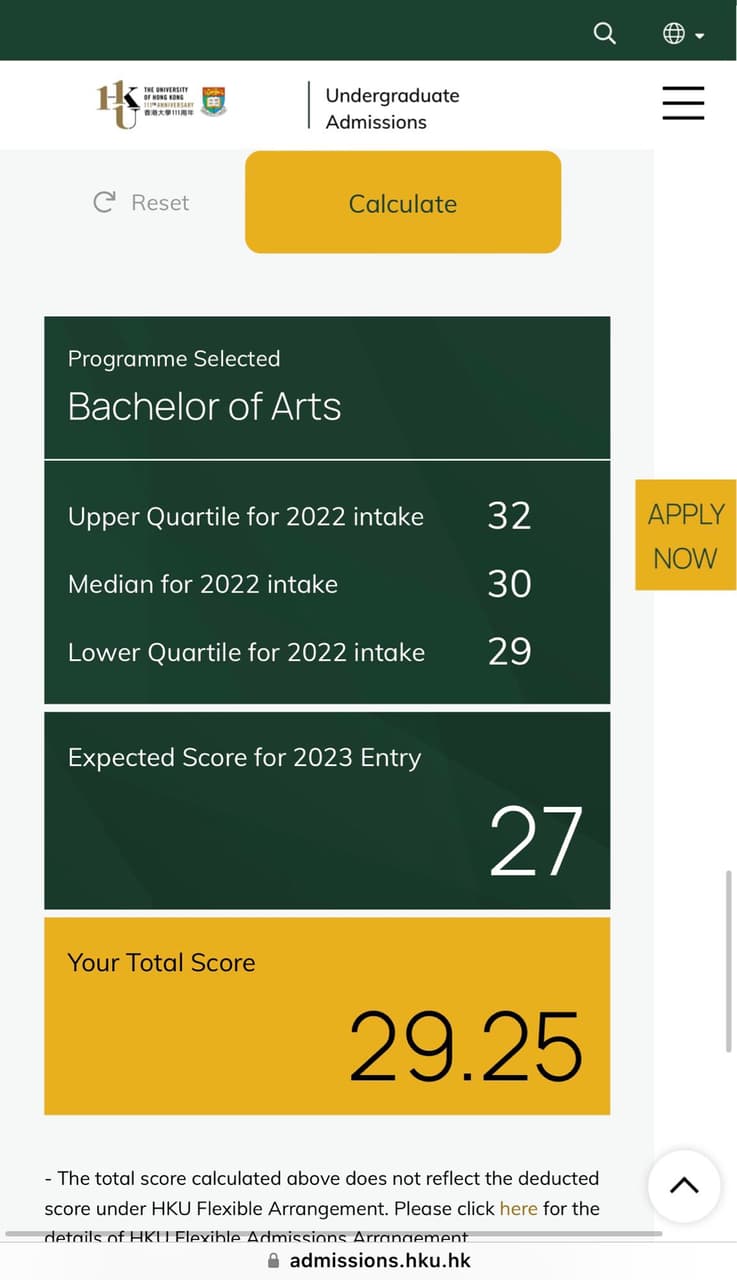Follow the "here" link for Flexible Arrangement

518,1208
